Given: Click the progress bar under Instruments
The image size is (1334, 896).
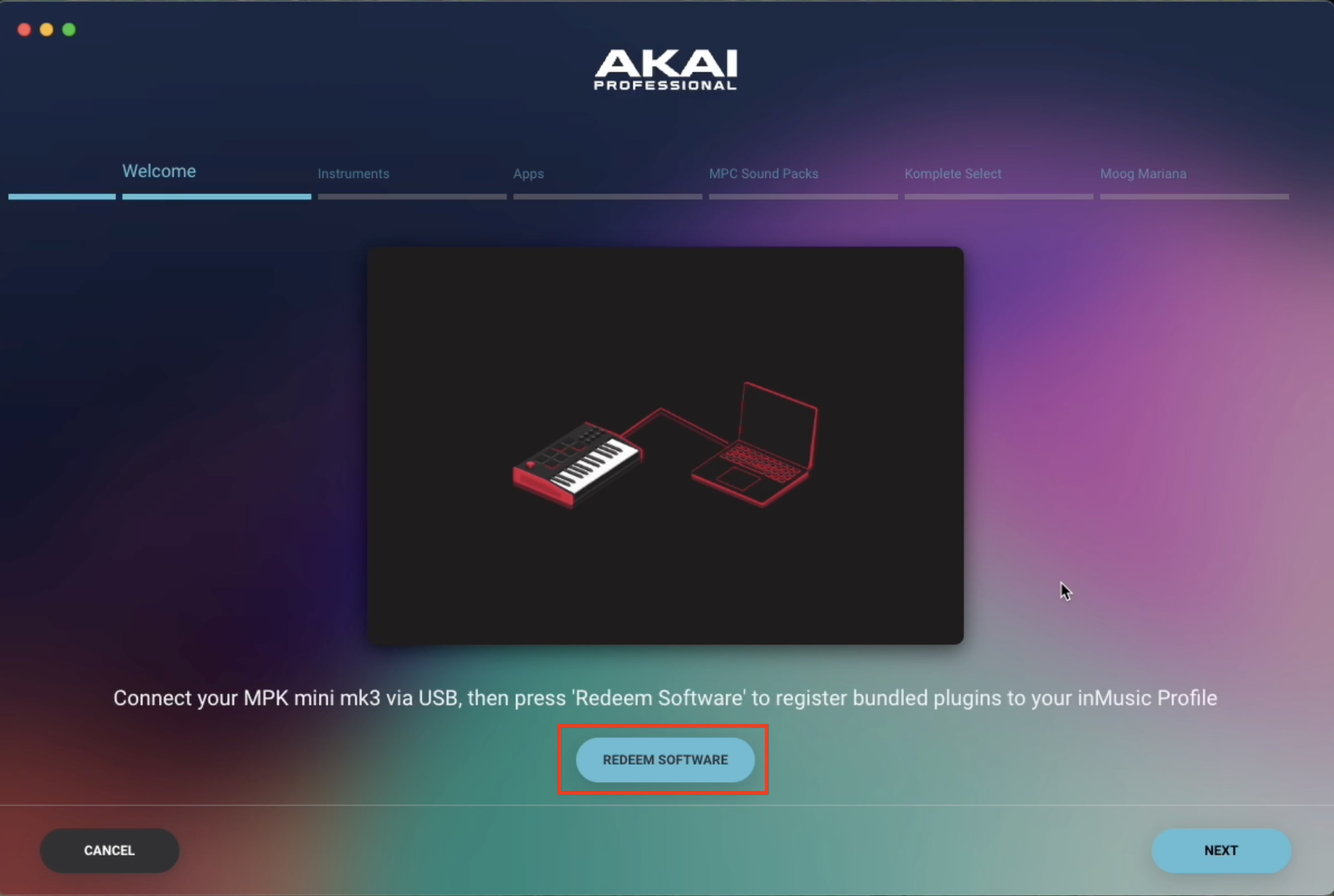Looking at the screenshot, I should (412, 196).
